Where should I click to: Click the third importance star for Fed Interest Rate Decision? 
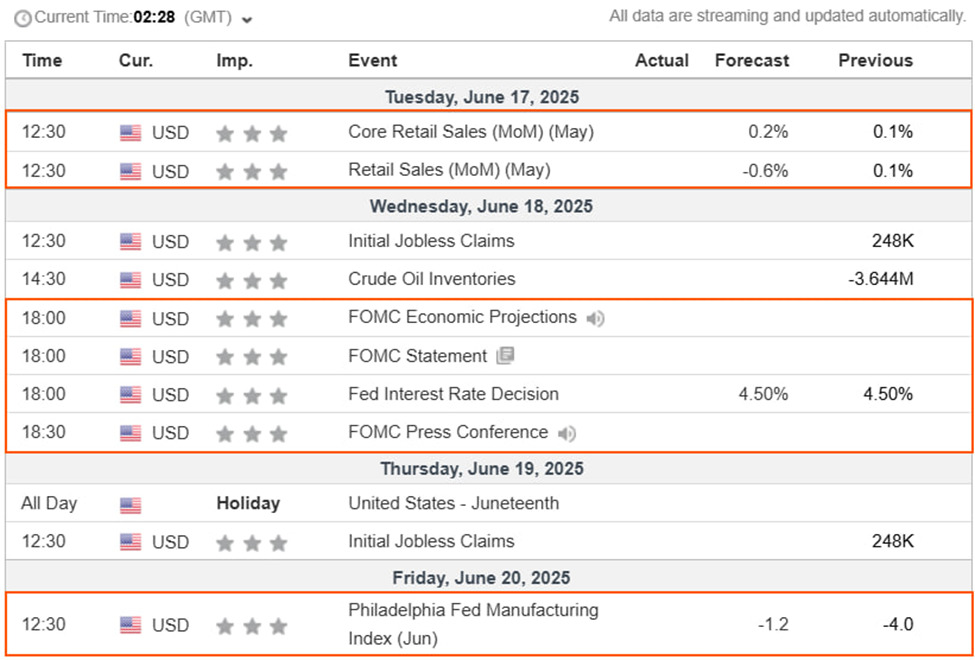coord(279,394)
